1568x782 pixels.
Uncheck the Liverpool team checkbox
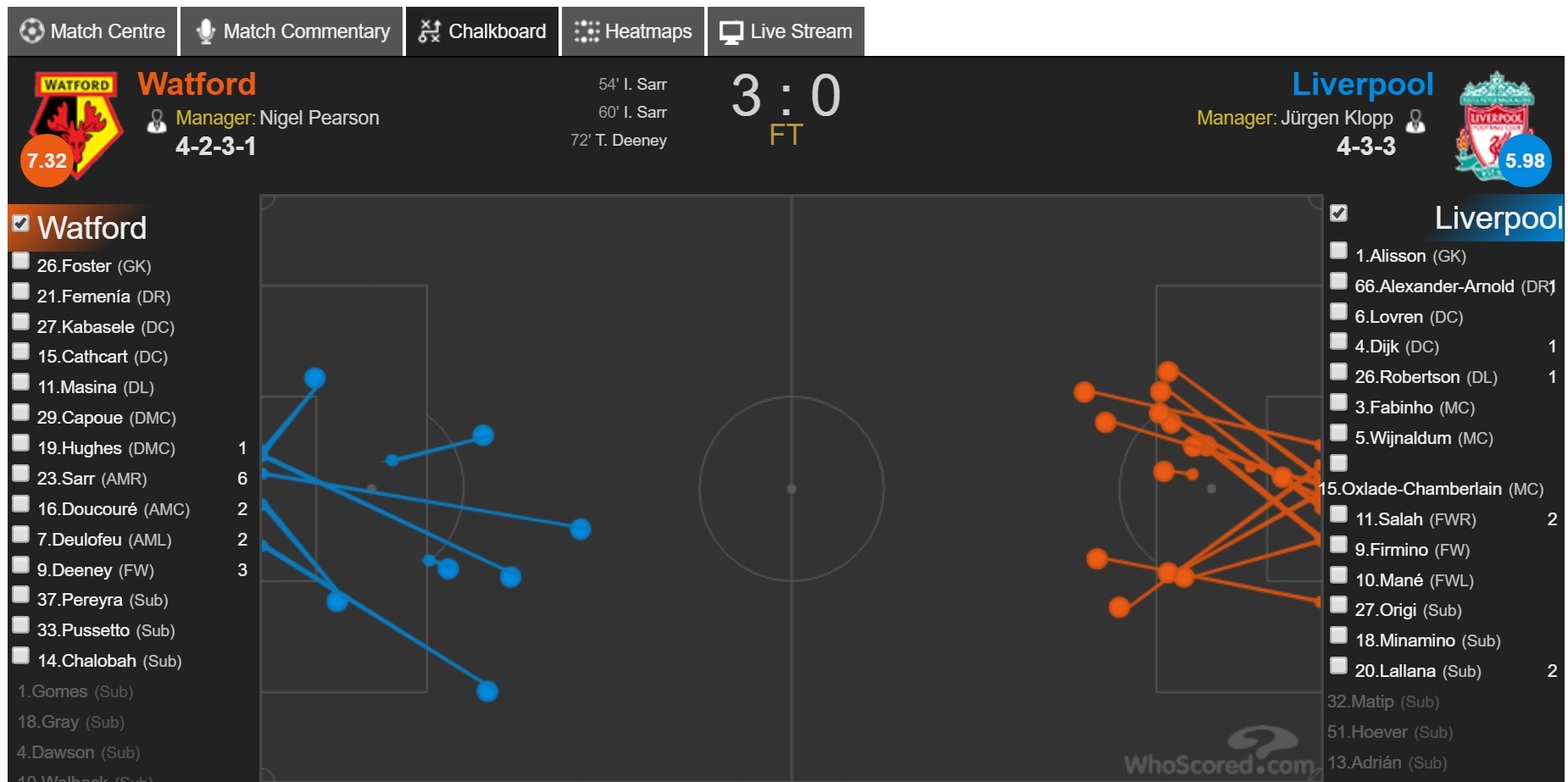point(1338,213)
